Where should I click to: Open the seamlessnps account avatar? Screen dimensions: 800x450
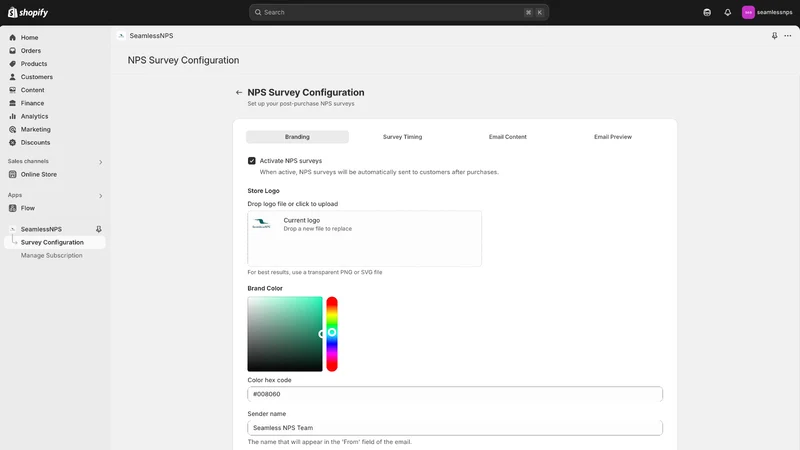coord(748,12)
